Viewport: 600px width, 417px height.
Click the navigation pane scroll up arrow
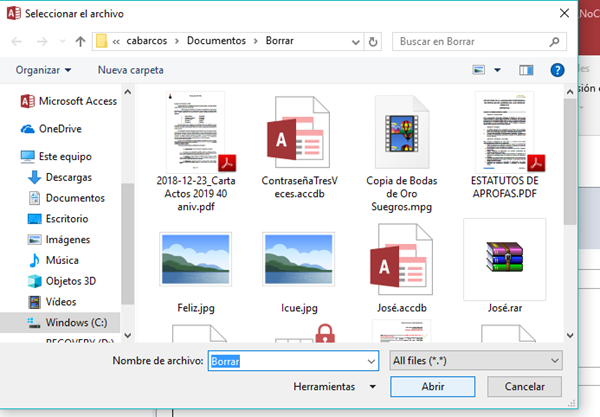click(128, 92)
